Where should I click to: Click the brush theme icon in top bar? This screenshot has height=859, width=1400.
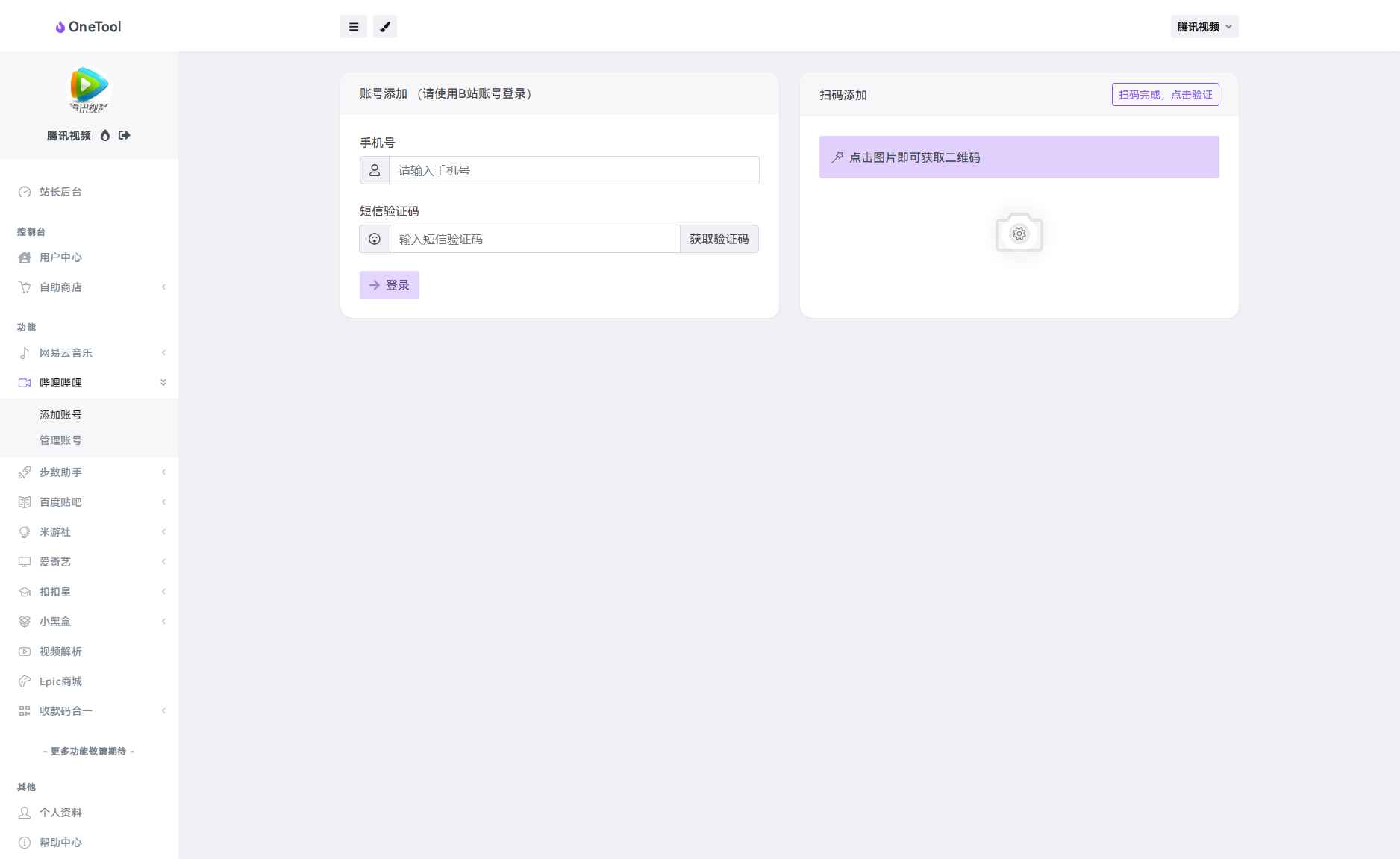pos(385,26)
